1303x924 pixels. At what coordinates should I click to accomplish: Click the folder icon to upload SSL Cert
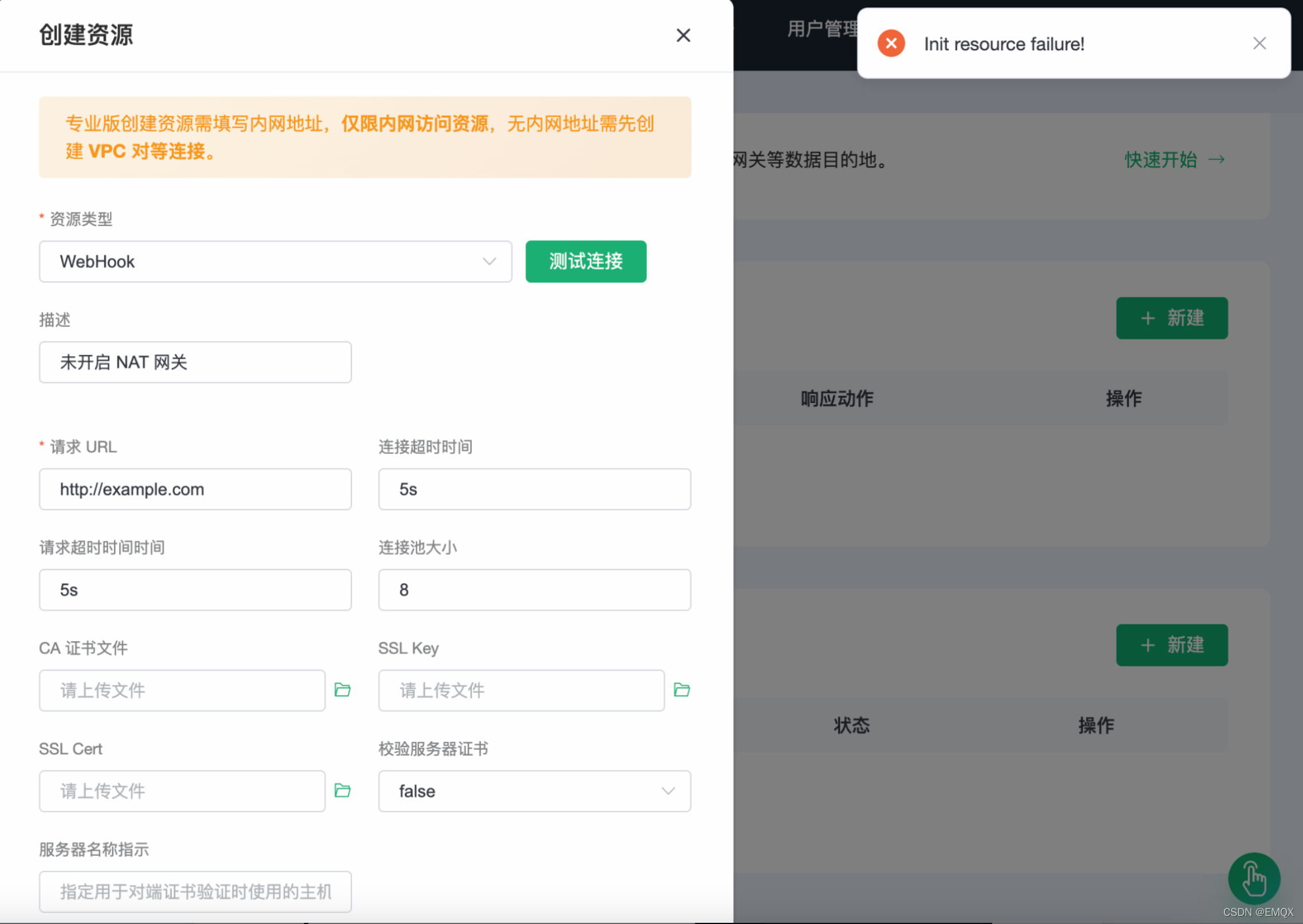[x=342, y=791]
